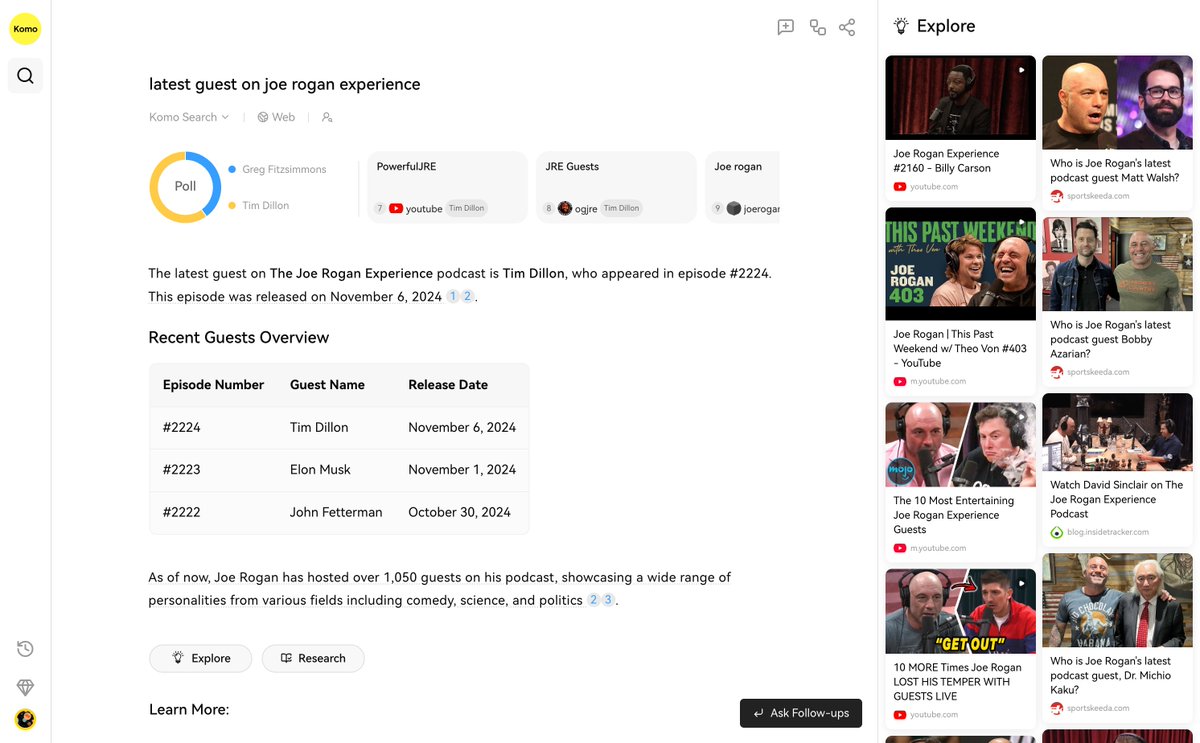
Task: Select Greg Fitzsimmons poll option
Action: point(277,169)
